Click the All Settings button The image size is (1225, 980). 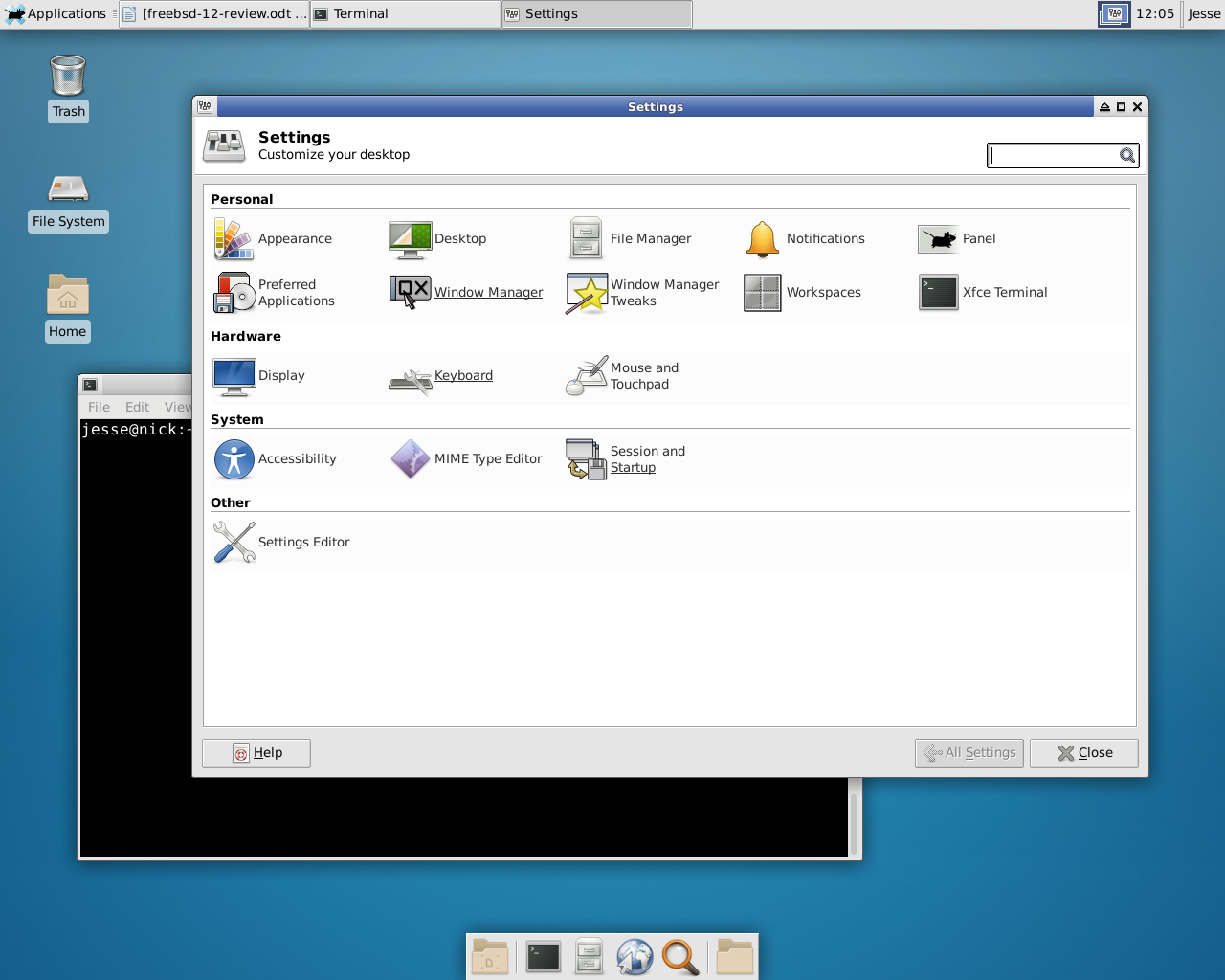point(969,753)
